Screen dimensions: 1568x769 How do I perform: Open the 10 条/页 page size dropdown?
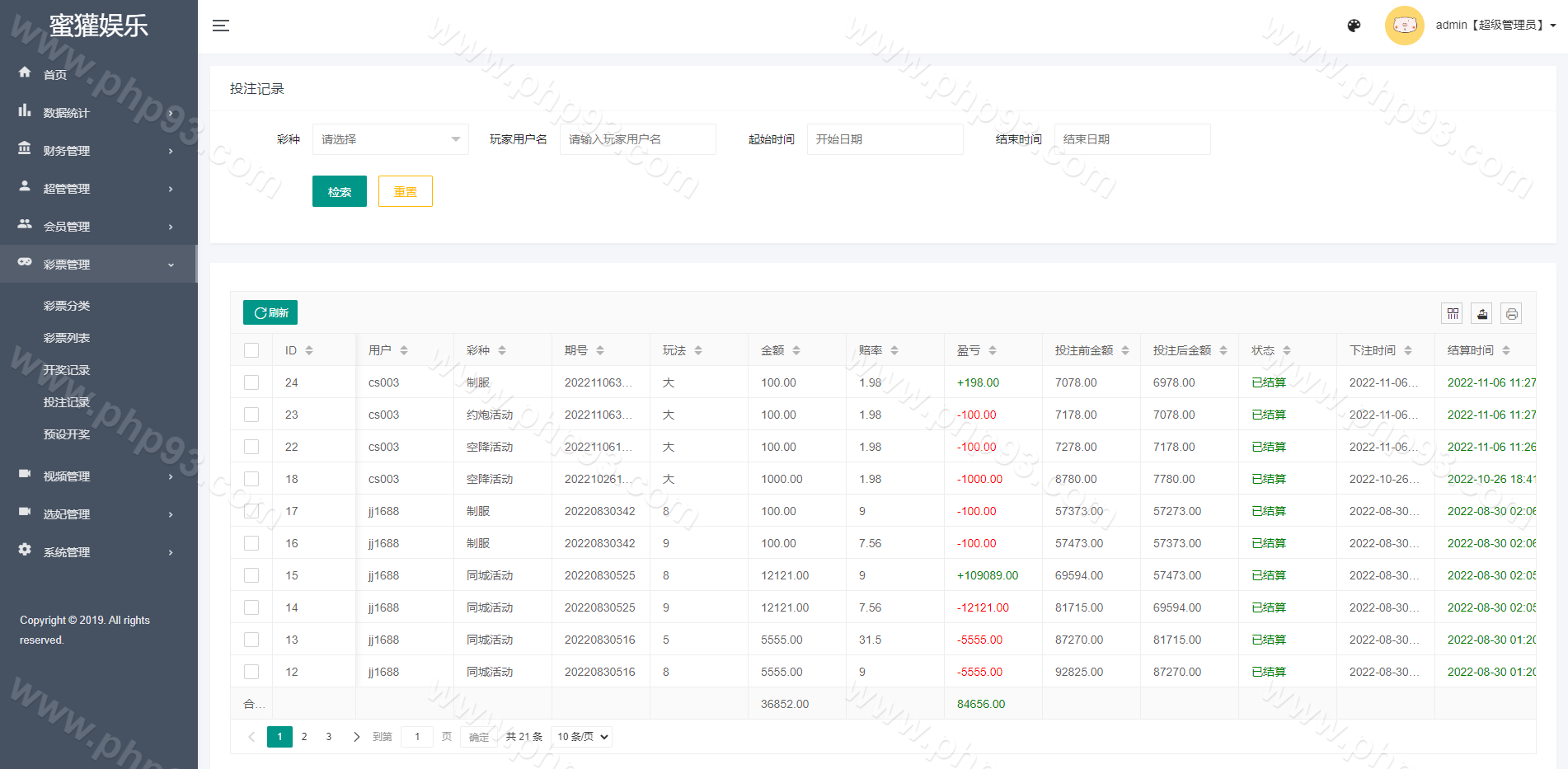582,737
